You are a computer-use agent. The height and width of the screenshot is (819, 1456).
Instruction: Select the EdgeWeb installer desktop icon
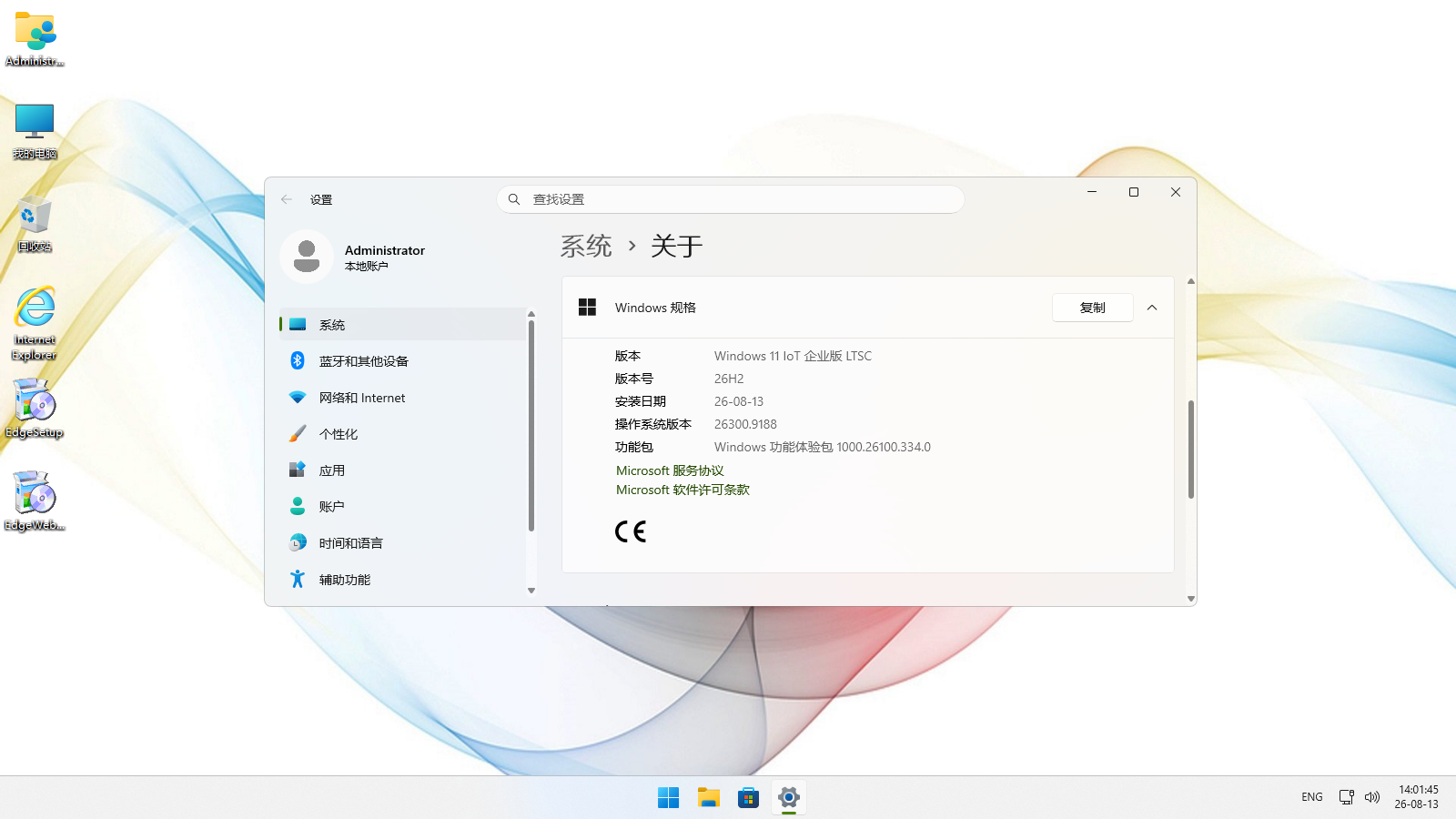point(35,501)
